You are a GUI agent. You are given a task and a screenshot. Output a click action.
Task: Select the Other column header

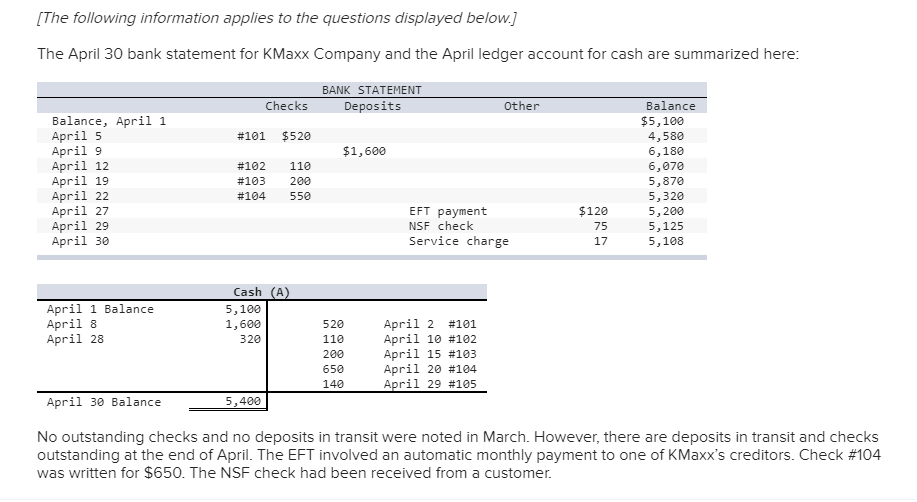(522, 106)
